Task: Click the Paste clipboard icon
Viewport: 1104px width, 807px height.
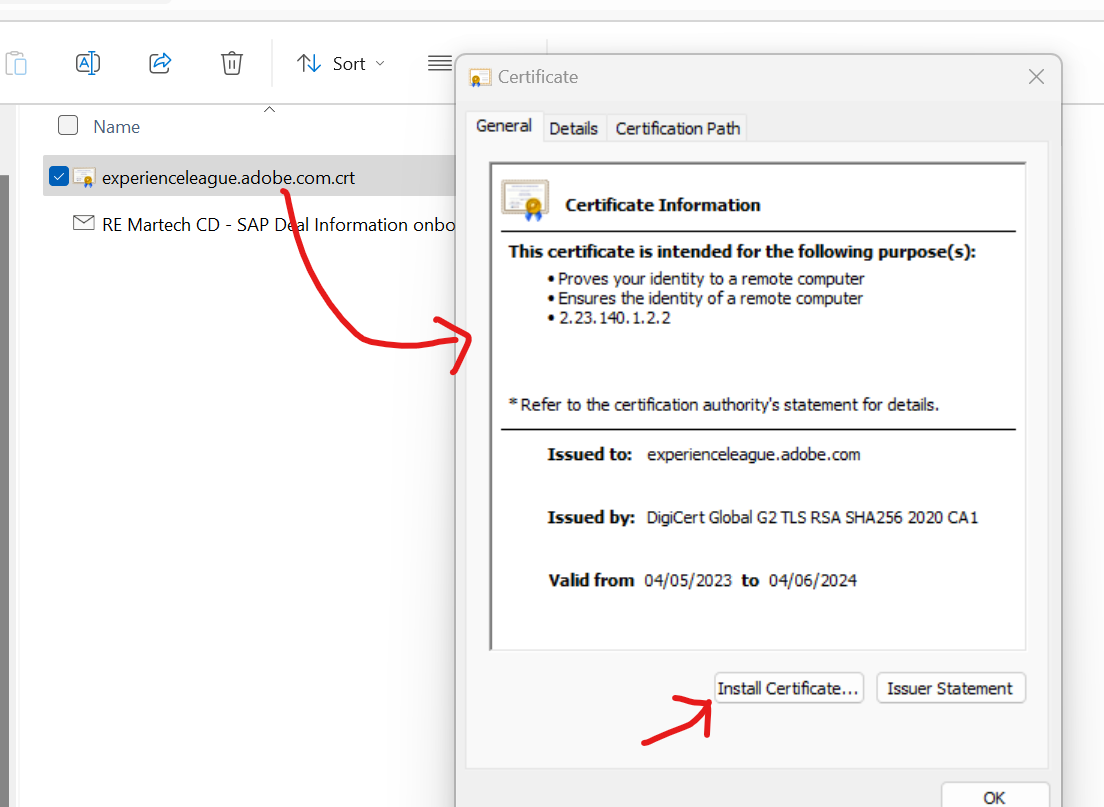Action: (16, 62)
